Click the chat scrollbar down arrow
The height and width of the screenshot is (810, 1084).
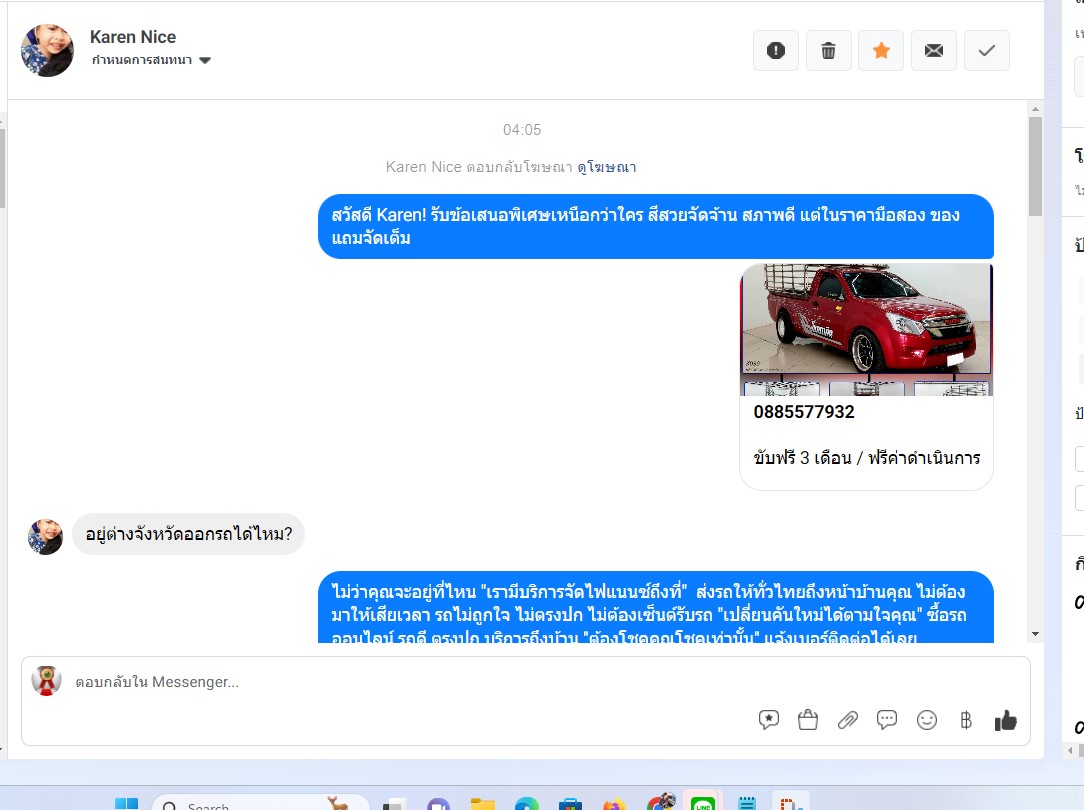pyautogui.click(x=1035, y=634)
